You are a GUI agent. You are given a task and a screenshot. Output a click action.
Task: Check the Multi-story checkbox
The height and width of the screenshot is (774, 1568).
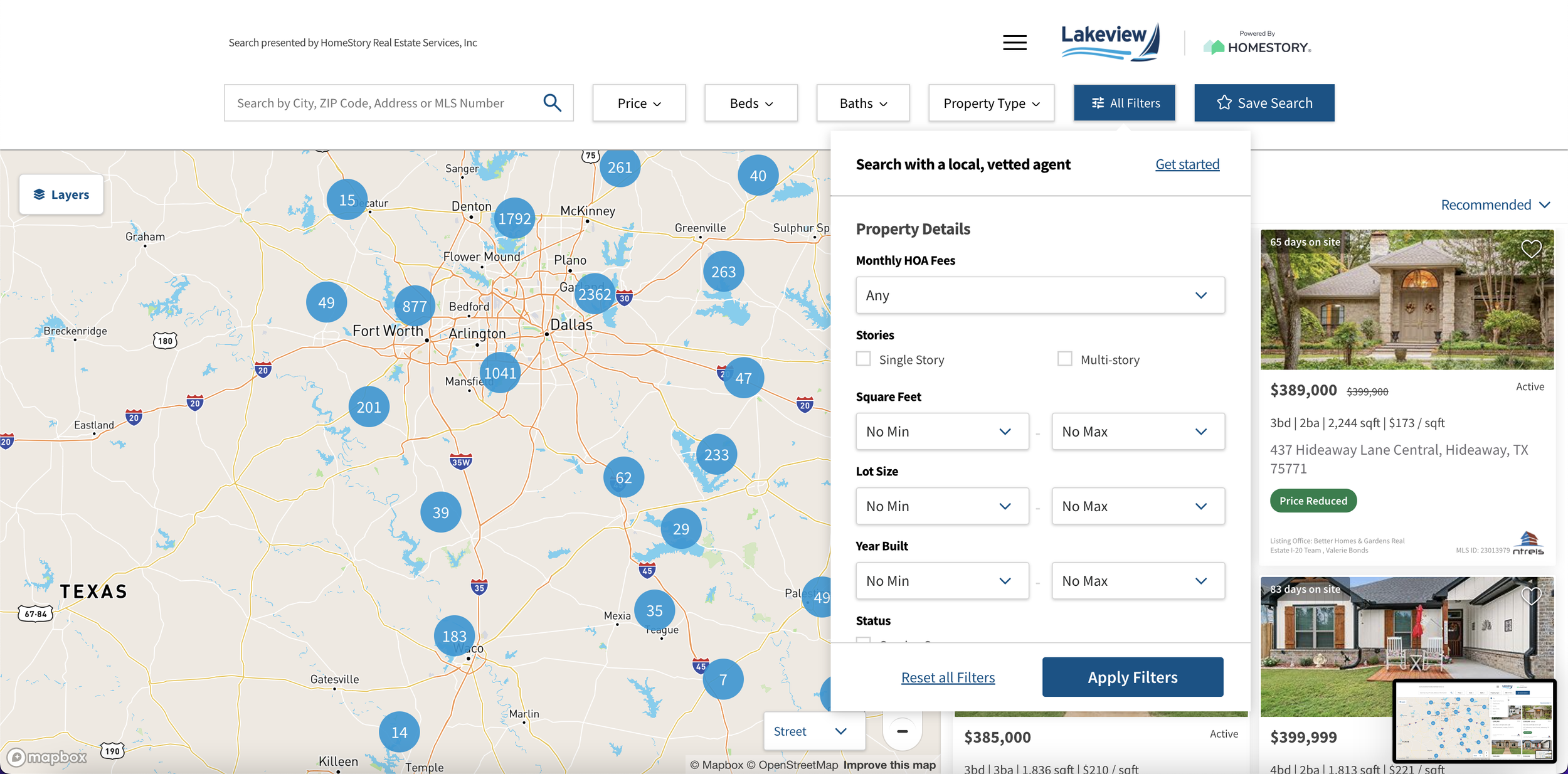click(1064, 359)
